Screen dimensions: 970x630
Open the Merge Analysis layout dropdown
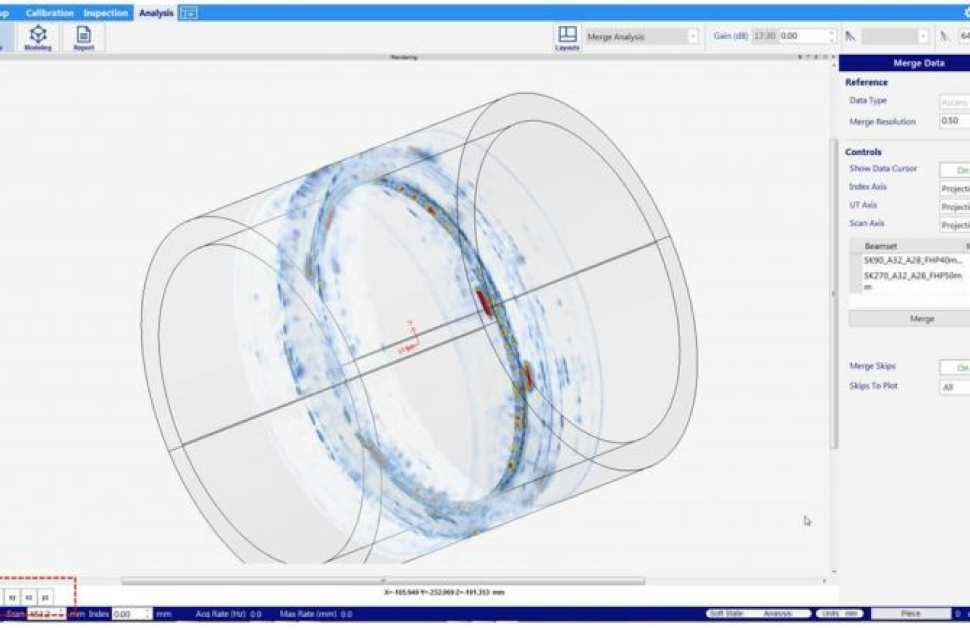pos(642,37)
